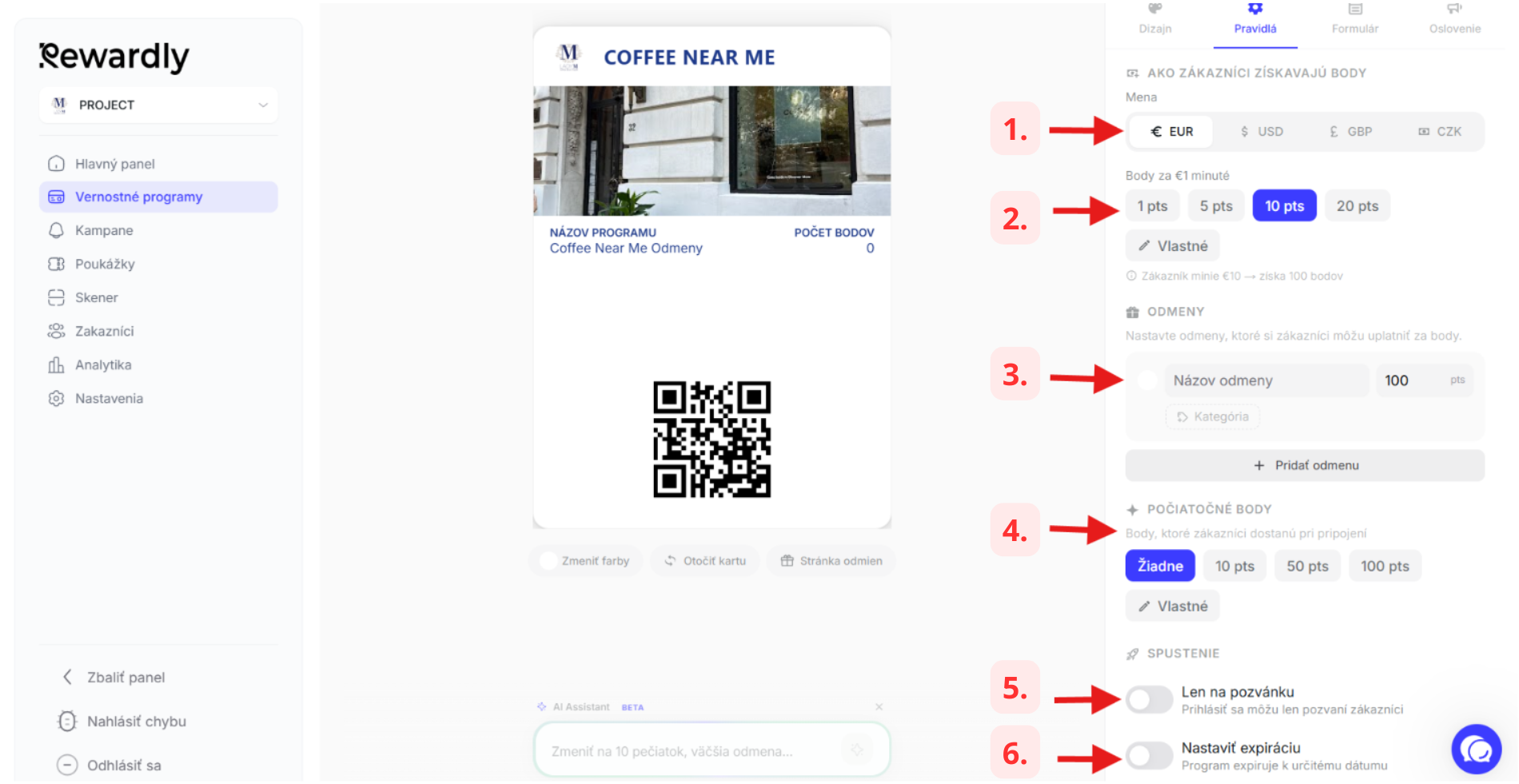Click the Analytika bar chart icon
Viewport: 1519px width, 784px height.
pyautogui.click(x=56, y=365)
